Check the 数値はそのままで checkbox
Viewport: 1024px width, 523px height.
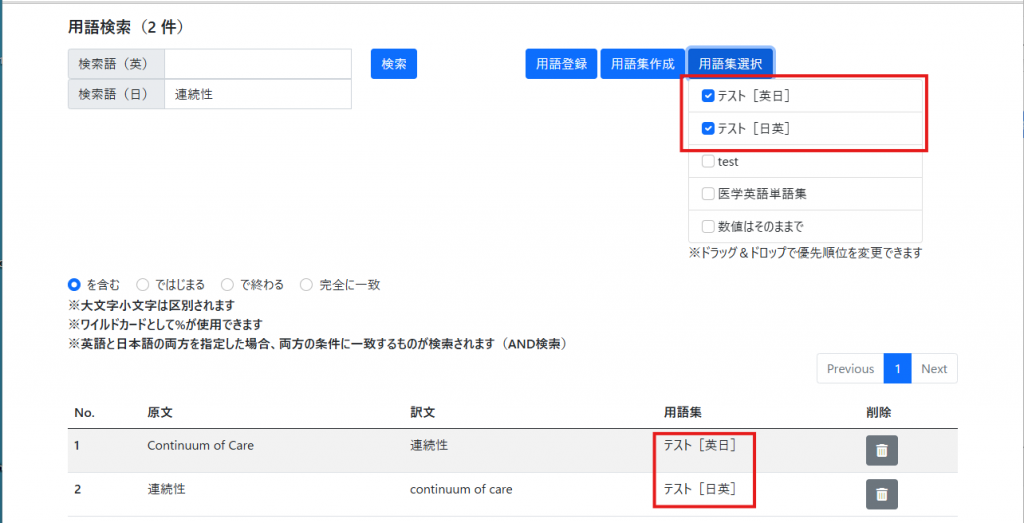tap(708, 226)
